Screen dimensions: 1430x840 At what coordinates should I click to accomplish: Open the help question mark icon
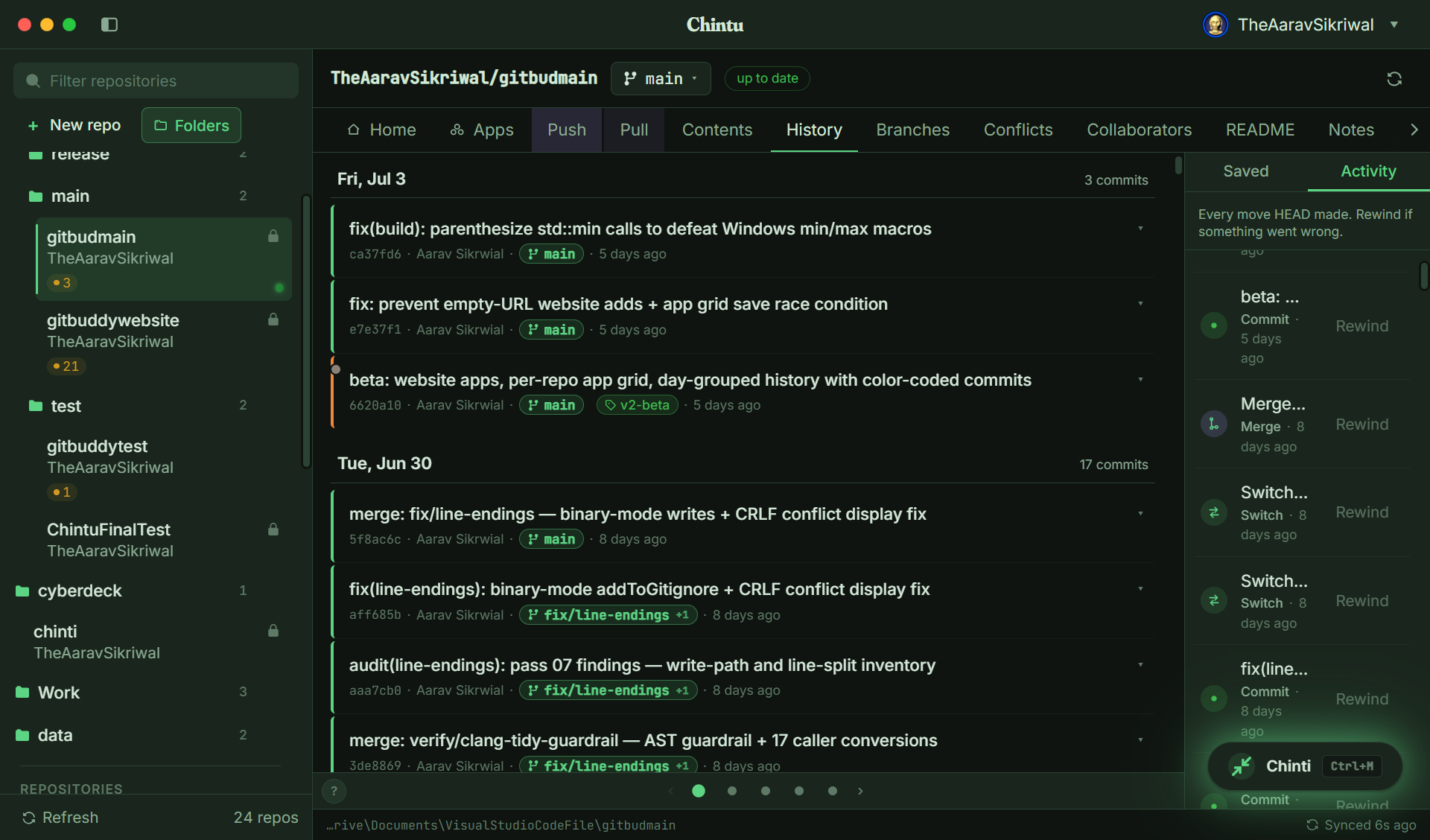click(x=334, y=791)
